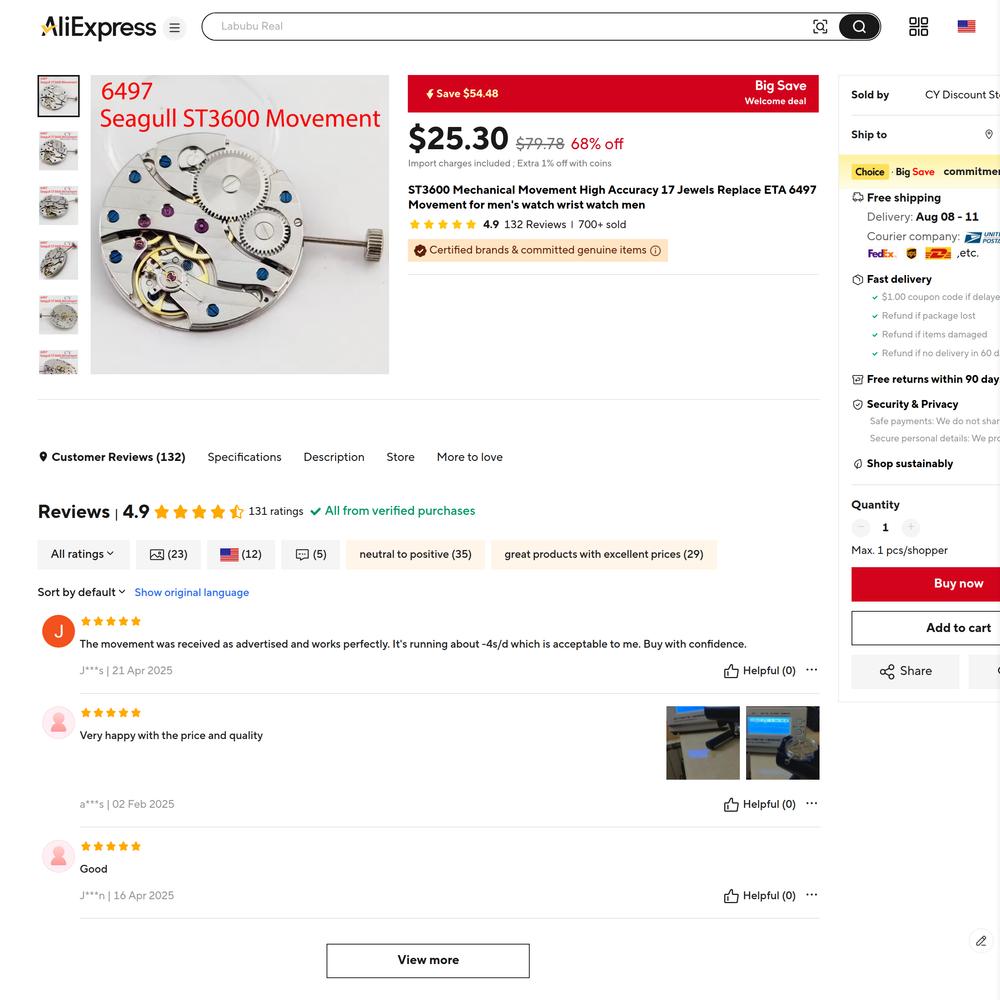
Task: Filter reviews with photos (23)
Action: click(x=168, y=554)
